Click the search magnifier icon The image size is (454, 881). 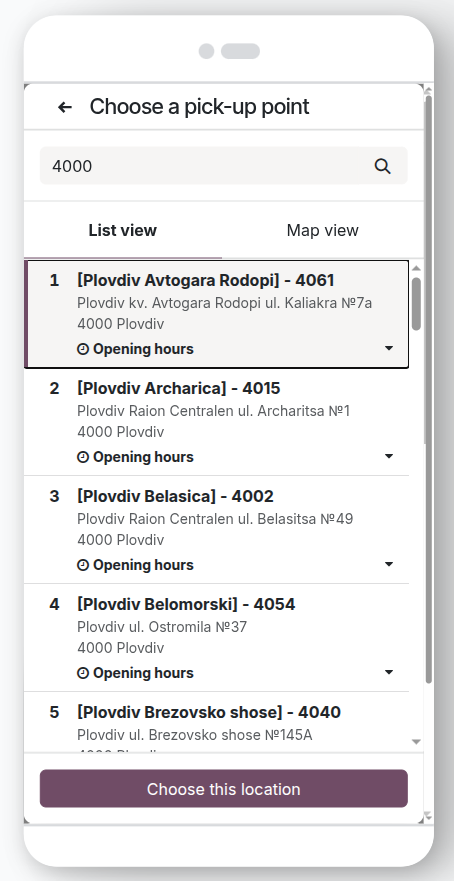[383, 166]
